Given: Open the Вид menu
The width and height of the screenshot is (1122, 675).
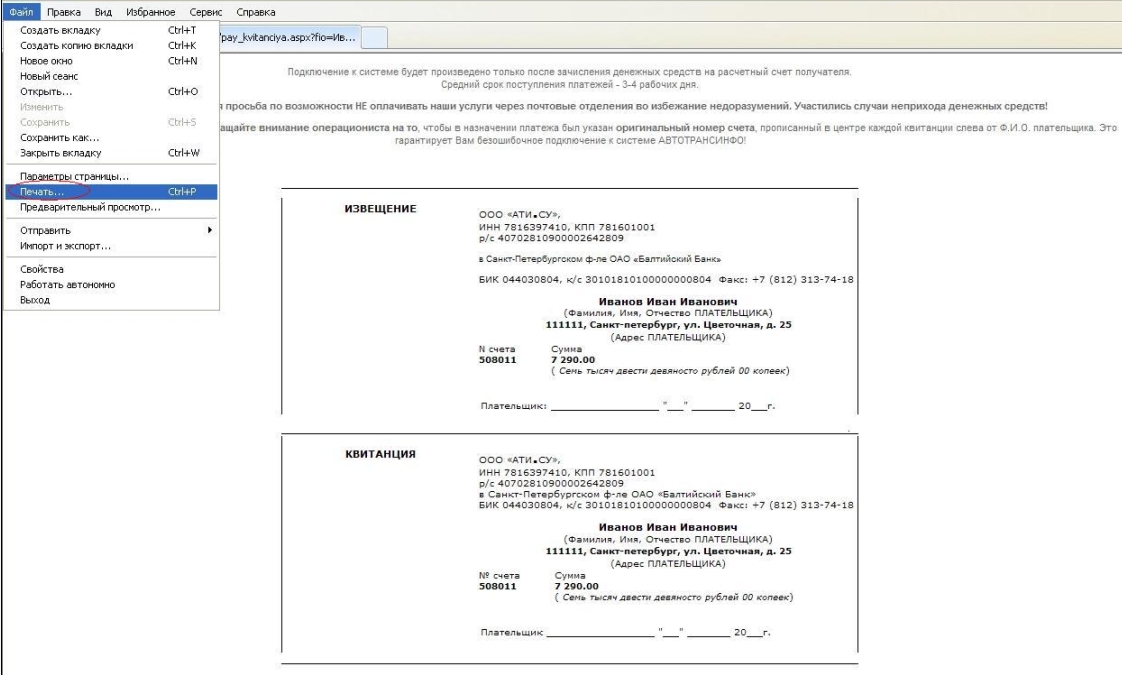Looking at the screenshot, I should click(x=103, y=12).
